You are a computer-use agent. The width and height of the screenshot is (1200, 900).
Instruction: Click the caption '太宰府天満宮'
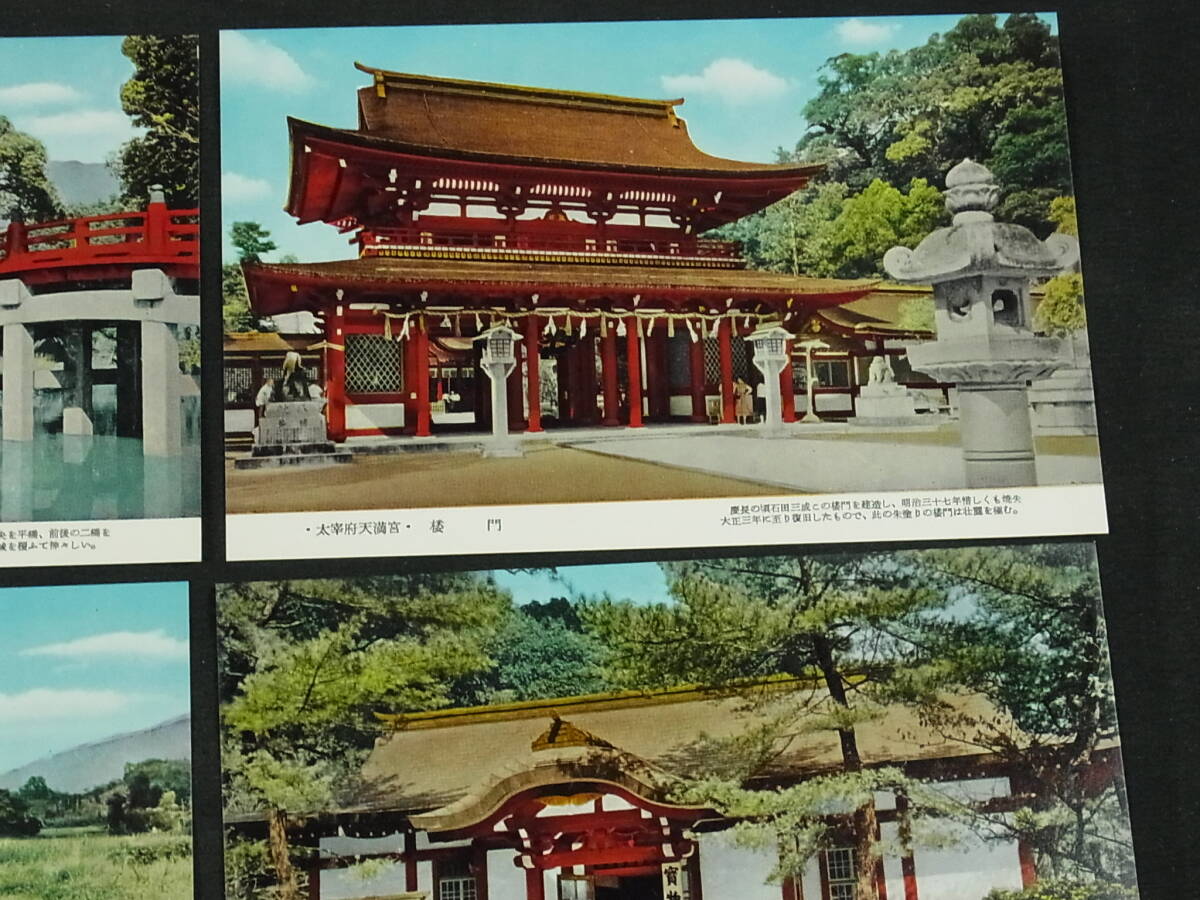coord(359,527)
